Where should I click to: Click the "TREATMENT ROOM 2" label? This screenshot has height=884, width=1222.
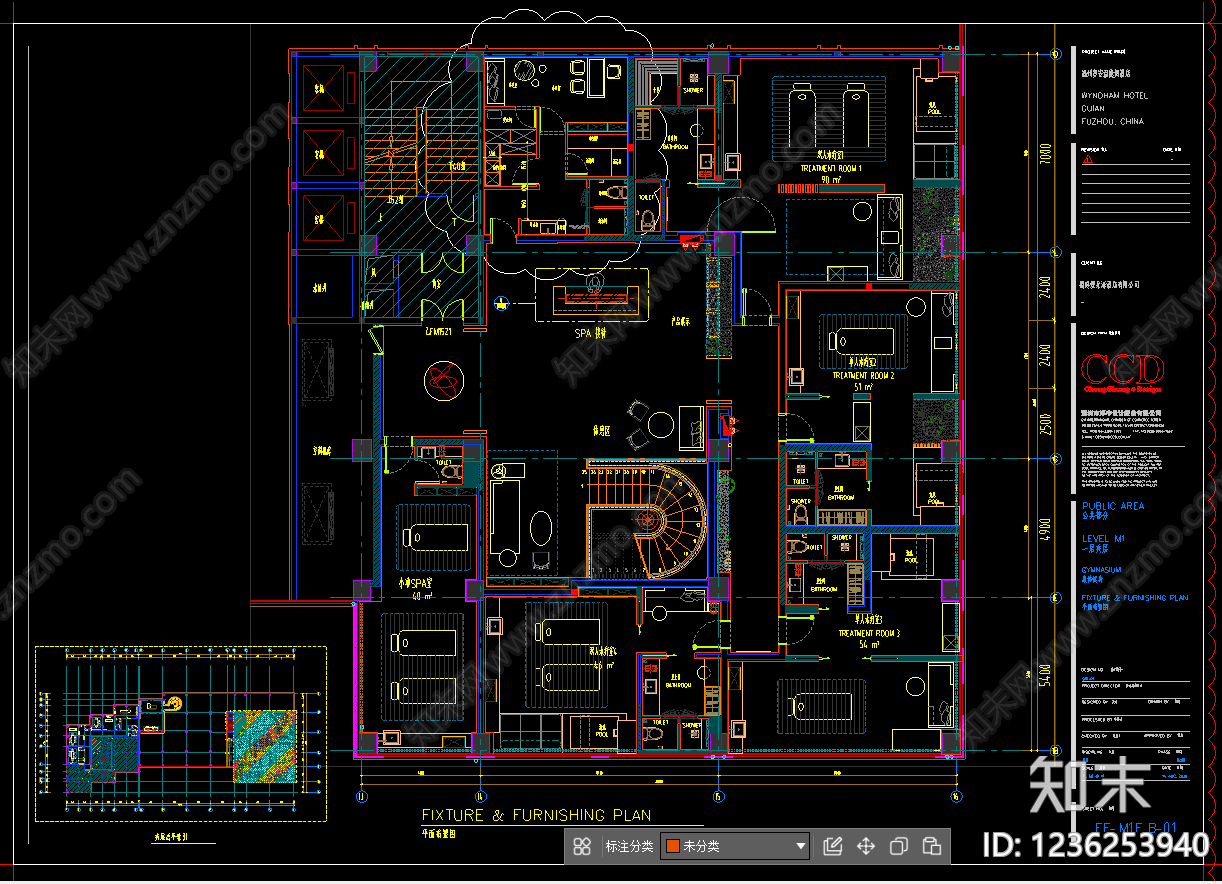pyautogui.click(x=863, y=376)
